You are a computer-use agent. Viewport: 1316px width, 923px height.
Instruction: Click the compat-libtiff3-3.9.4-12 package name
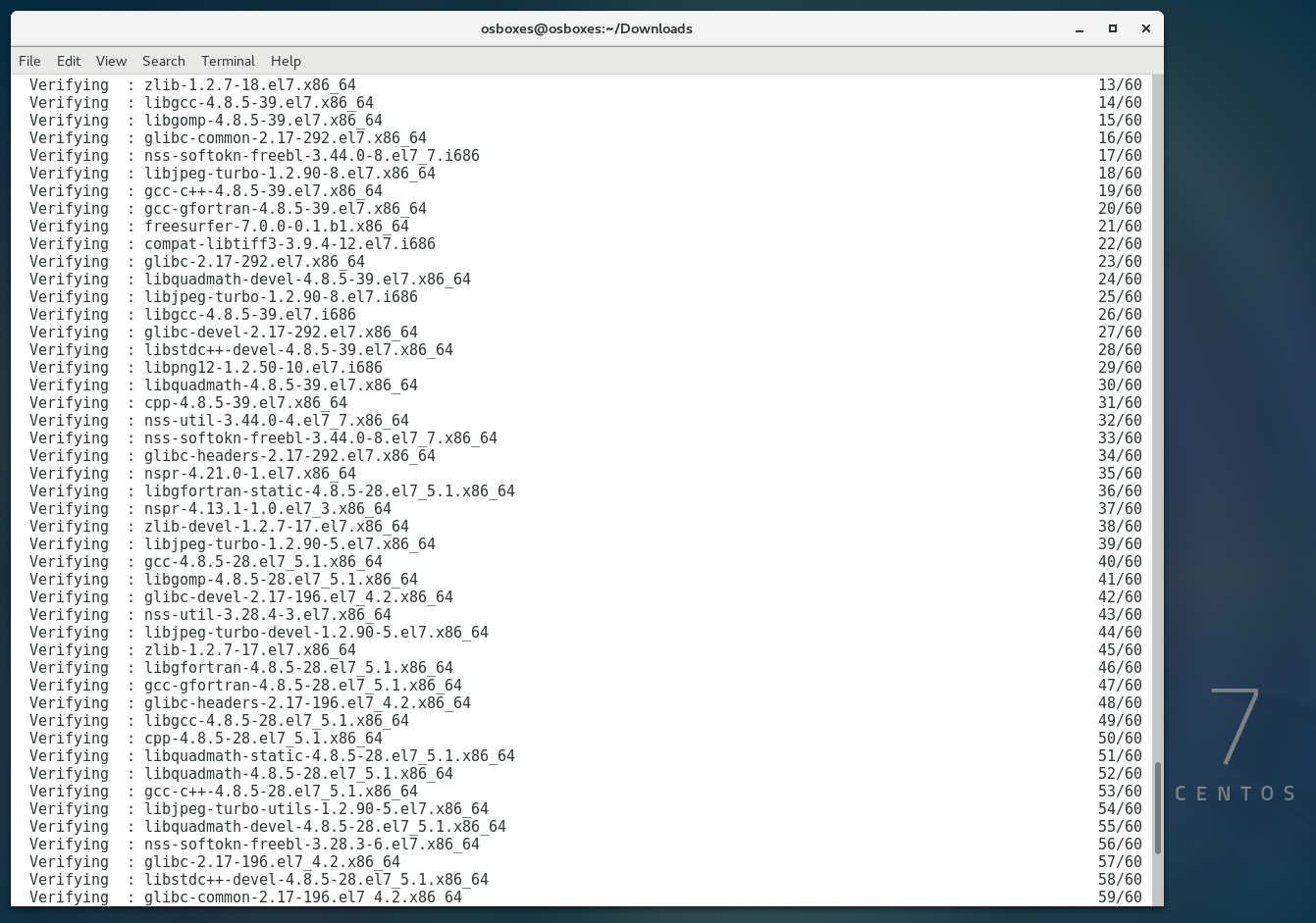tap(290, 244)
